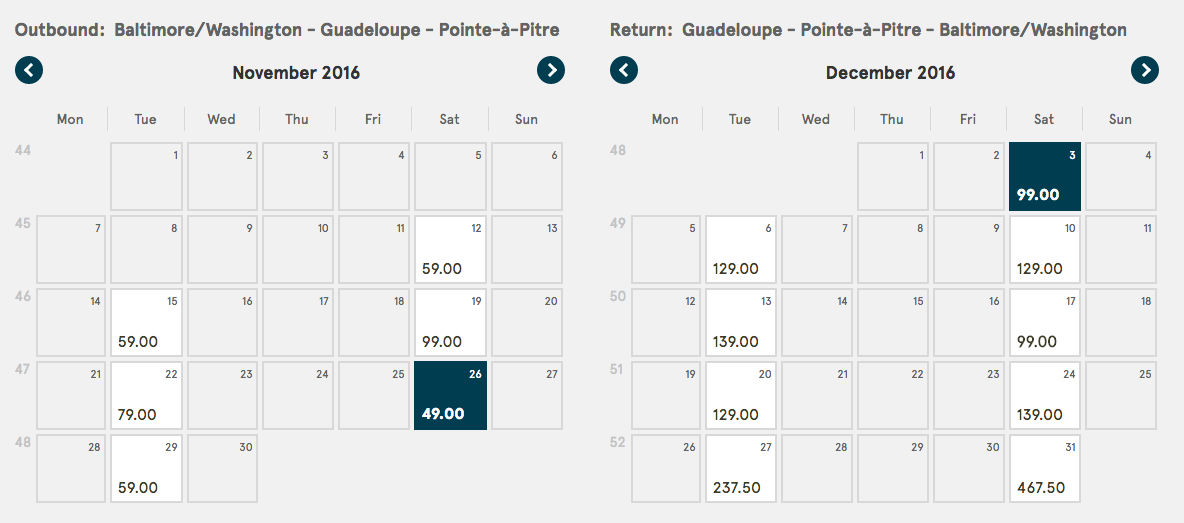Click selected November 26 fare 49.00

coord(450,395)
